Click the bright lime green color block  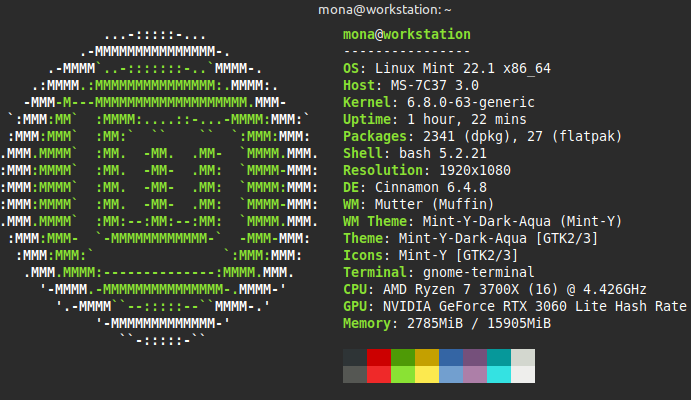(403, 374)
